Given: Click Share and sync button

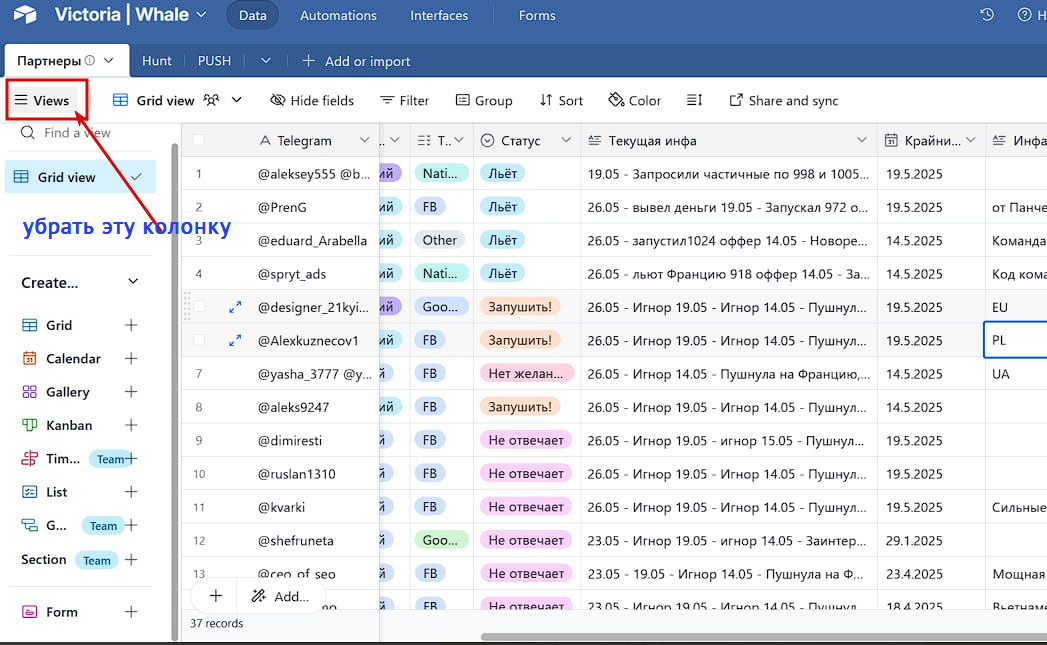Looking at the screenshot, I should tap(783, 100).
